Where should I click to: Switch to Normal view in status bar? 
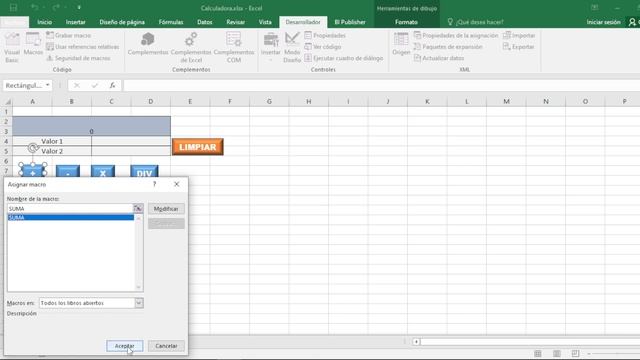click(538, 353)
